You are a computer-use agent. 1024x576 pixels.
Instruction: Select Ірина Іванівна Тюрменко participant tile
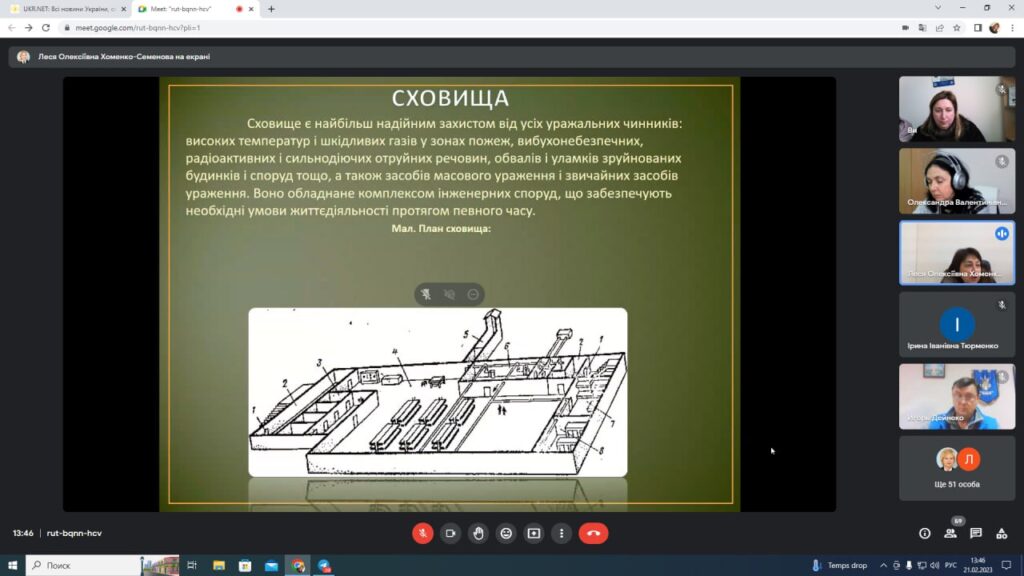[957, 325]
